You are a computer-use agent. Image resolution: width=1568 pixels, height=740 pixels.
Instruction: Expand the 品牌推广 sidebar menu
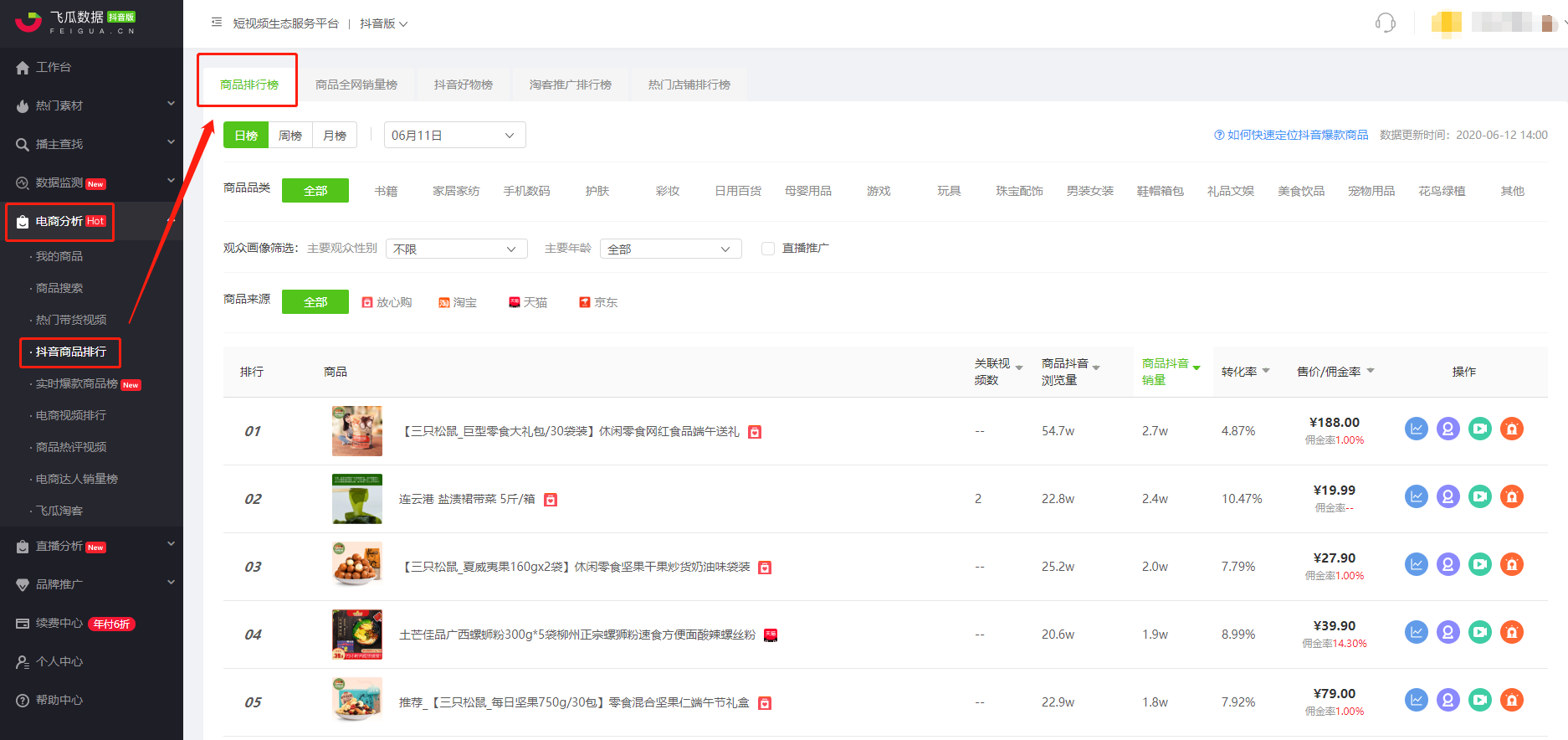click(91, 584)
